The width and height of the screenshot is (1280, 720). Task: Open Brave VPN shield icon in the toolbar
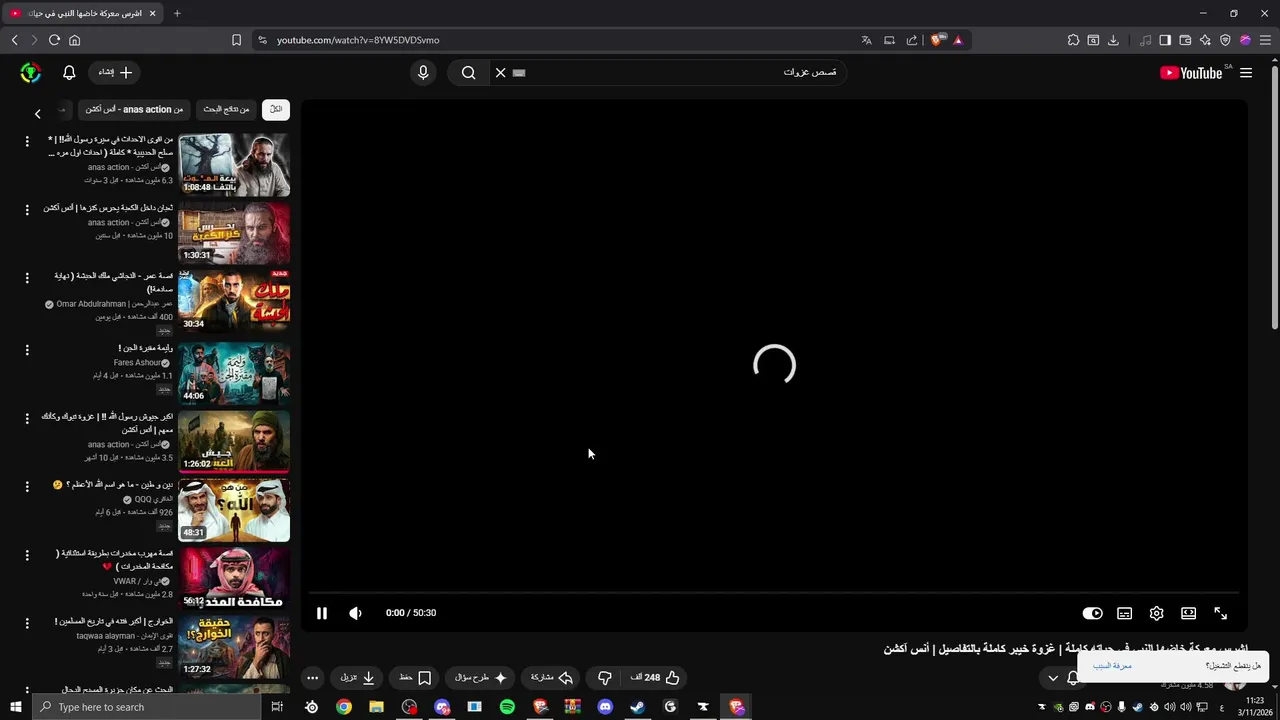1225,40
